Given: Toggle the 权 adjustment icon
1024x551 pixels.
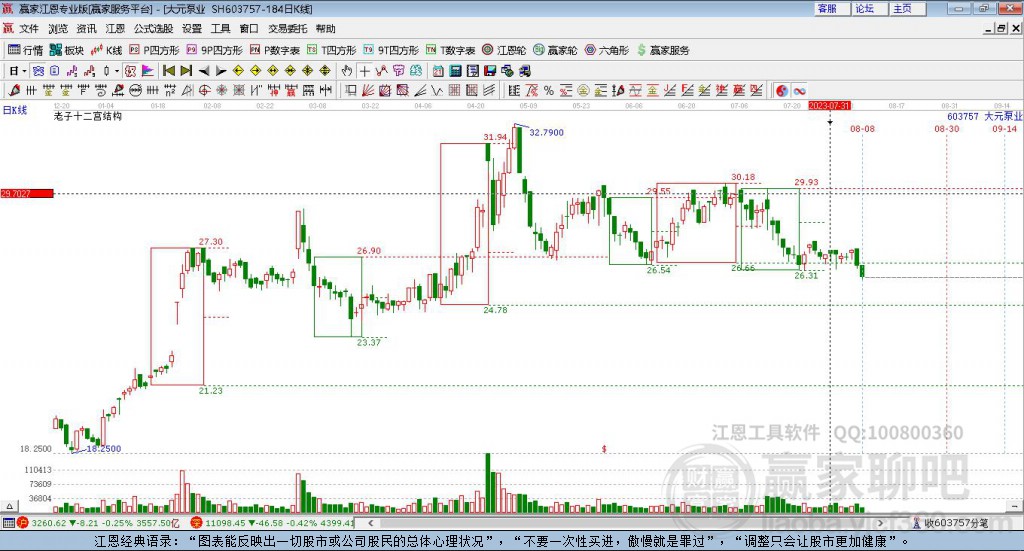Looking at the screenshot, I should coord(131,71).
